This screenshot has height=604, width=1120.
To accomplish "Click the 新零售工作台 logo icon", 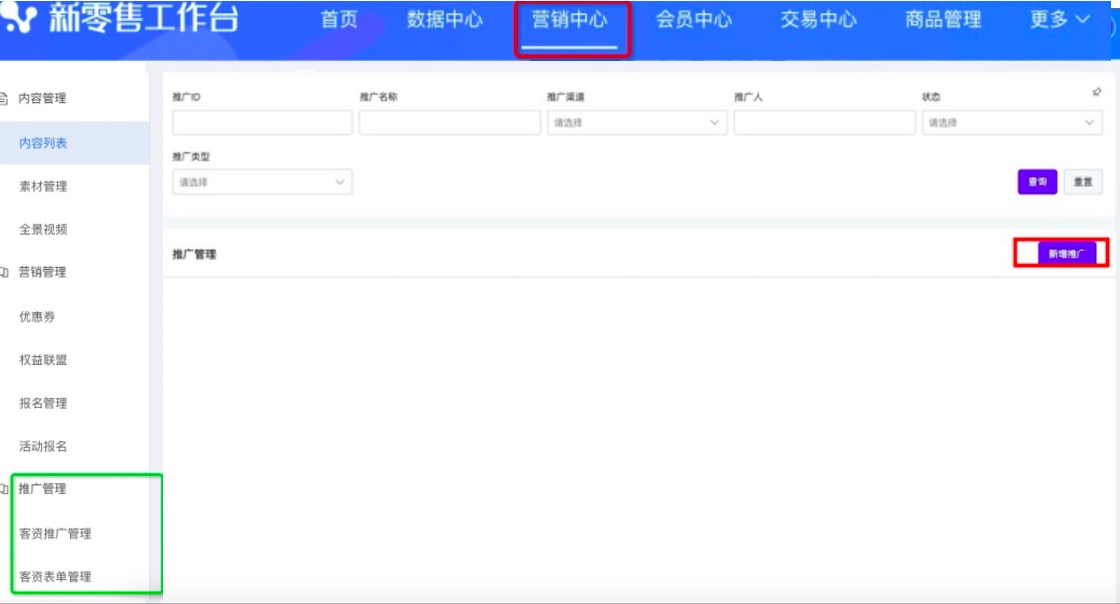I will coord(19,18).
